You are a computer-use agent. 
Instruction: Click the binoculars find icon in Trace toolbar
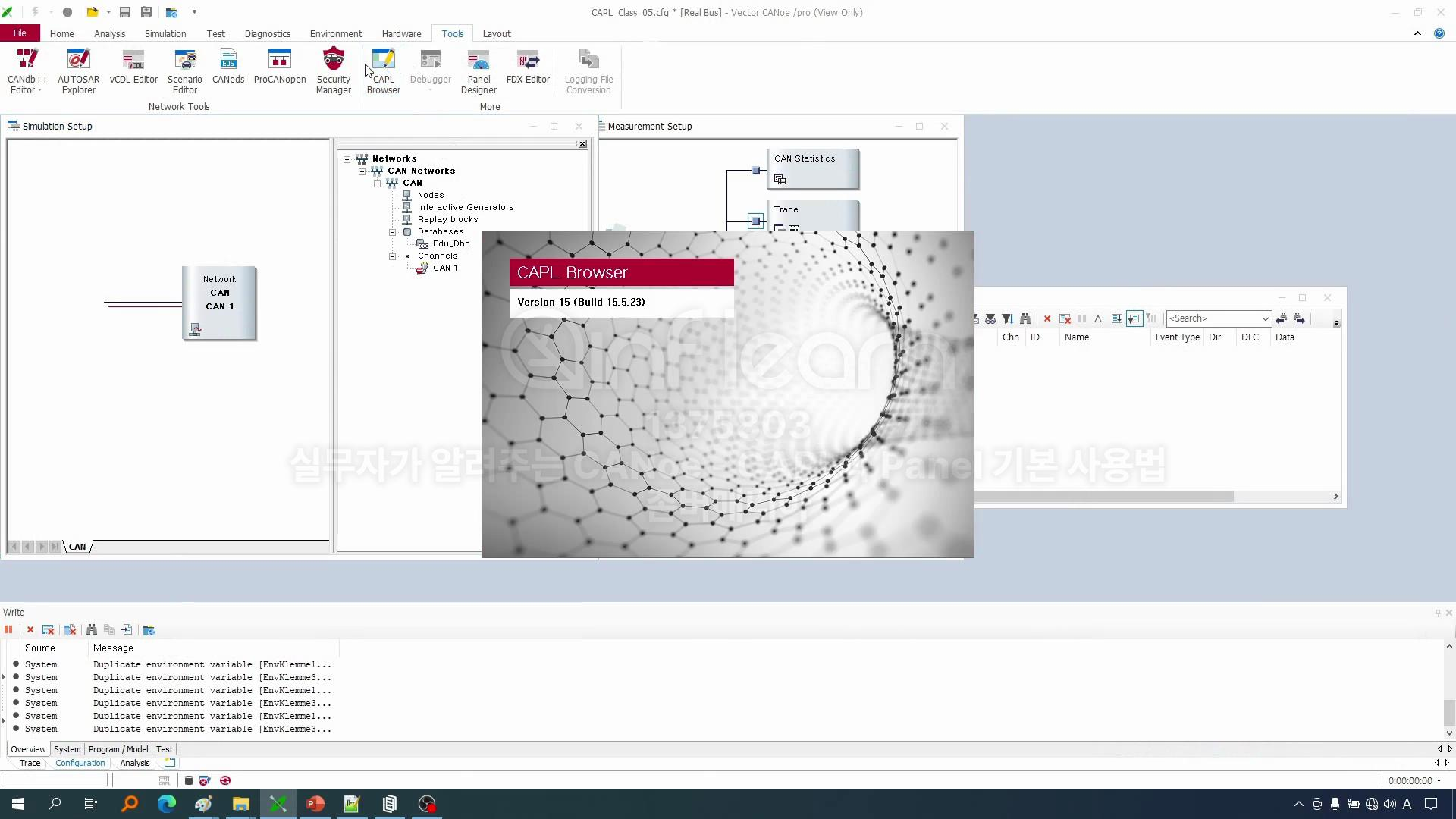coord(1025,318)
